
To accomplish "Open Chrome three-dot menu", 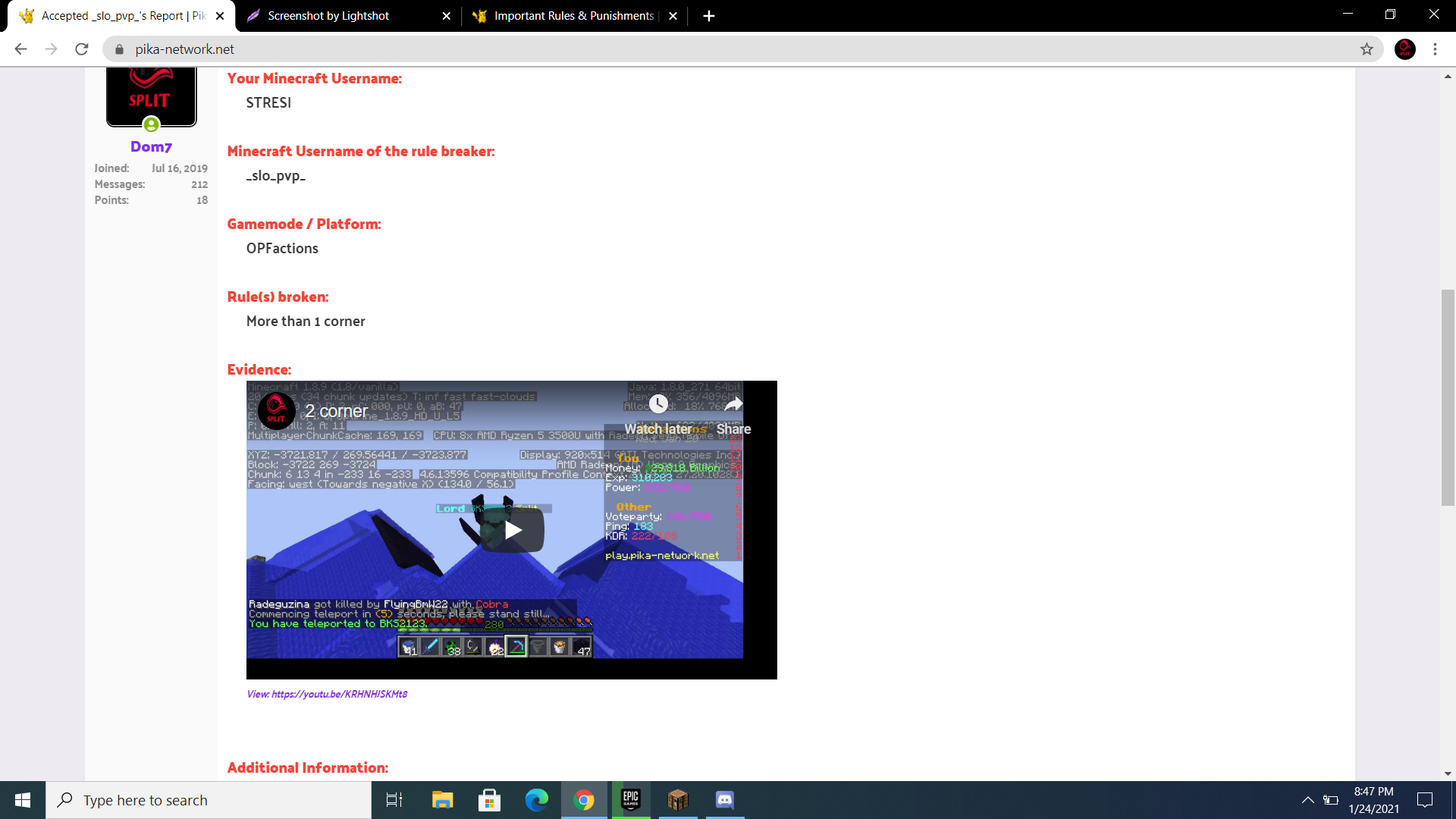I will [x=1435, y=49].
